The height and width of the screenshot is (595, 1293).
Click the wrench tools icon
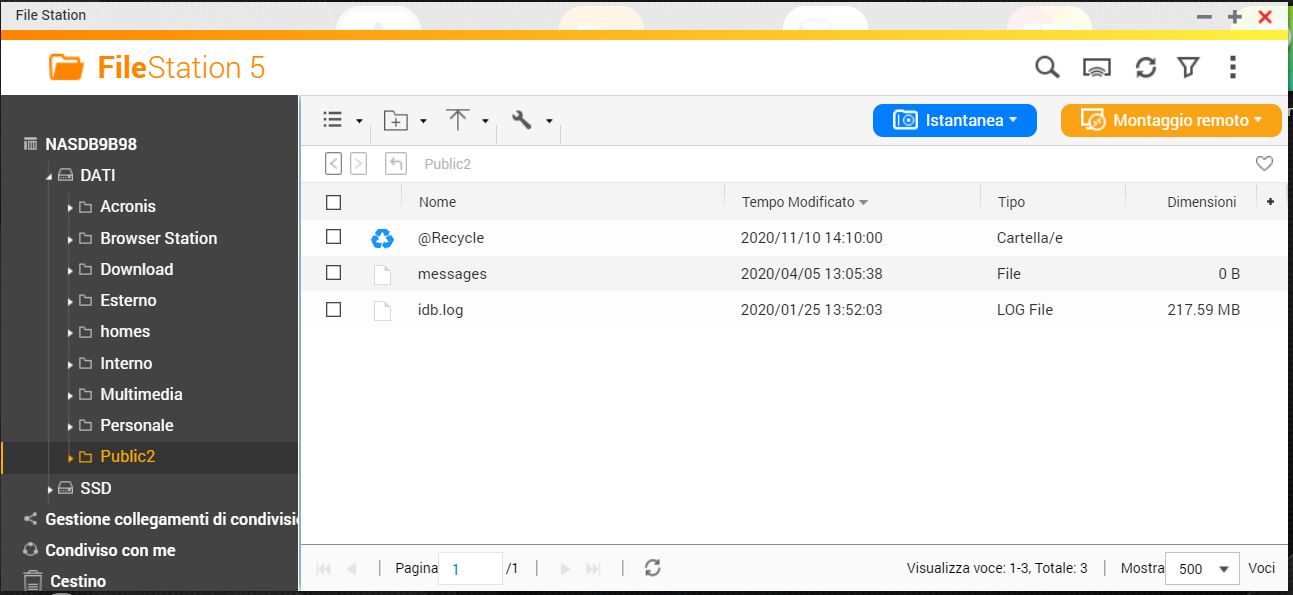coord(521,120)
